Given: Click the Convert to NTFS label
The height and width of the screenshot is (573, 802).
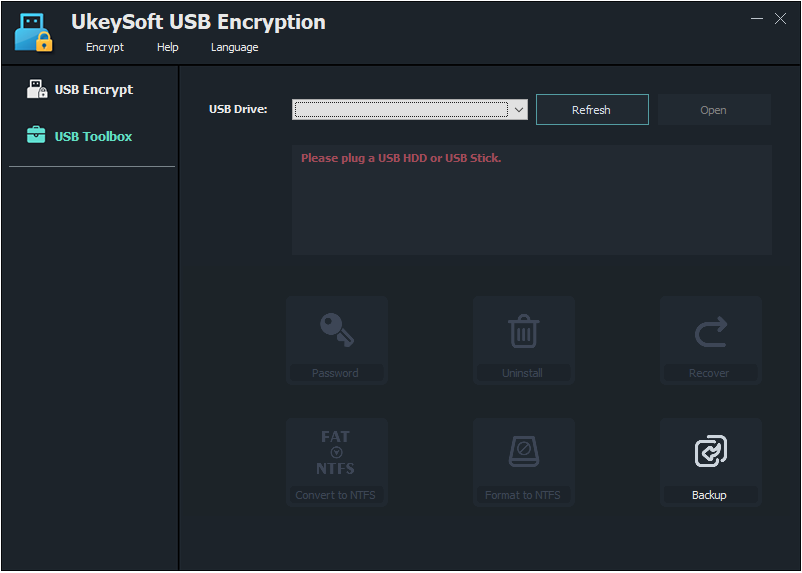Looking at the screenshot, I should pos(336,495).
